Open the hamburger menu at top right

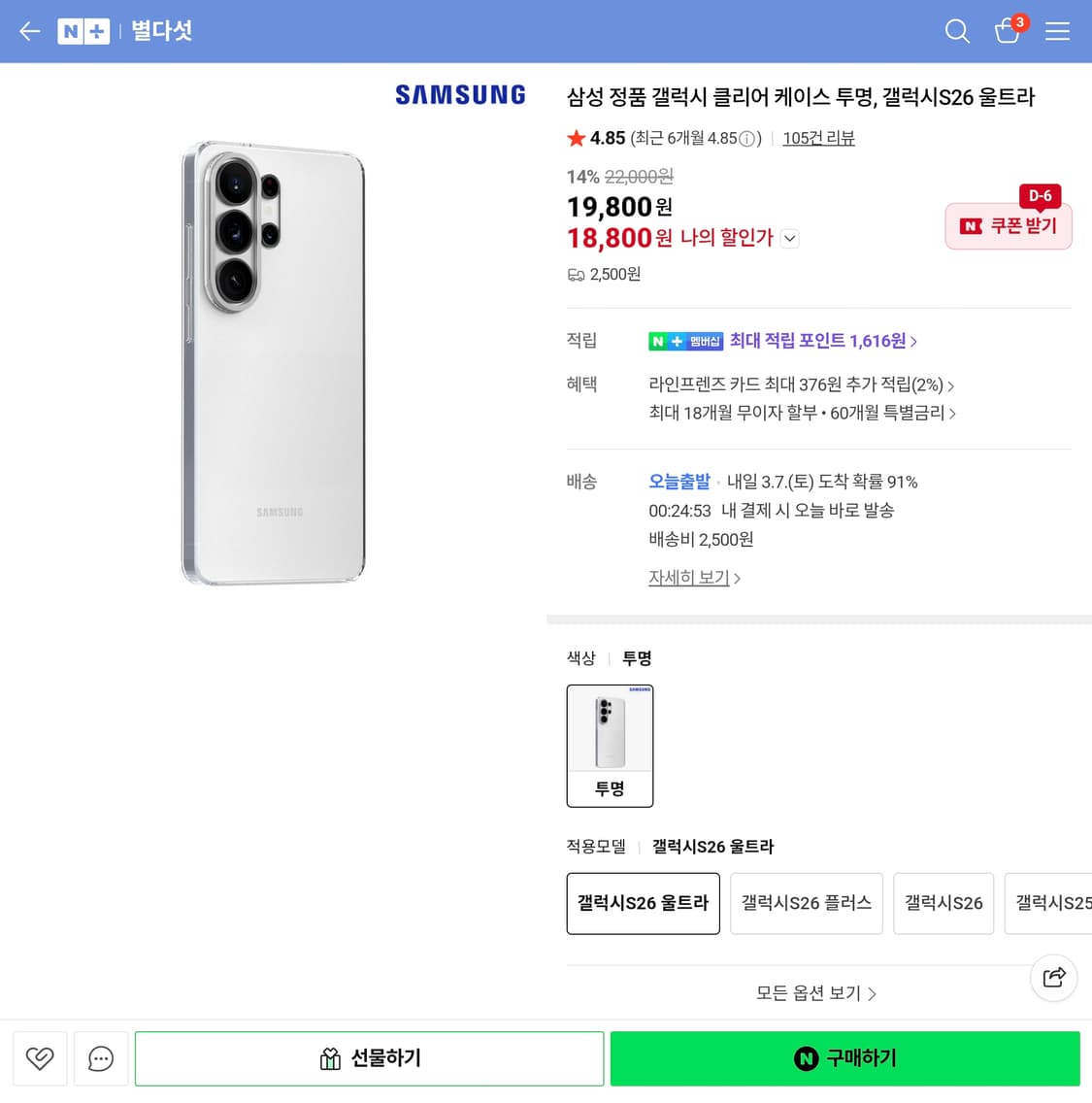click(1058, 31)
